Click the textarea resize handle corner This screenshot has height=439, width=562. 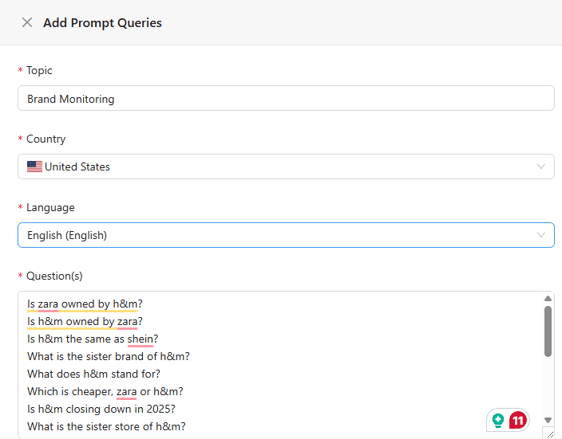click(549, 433)
